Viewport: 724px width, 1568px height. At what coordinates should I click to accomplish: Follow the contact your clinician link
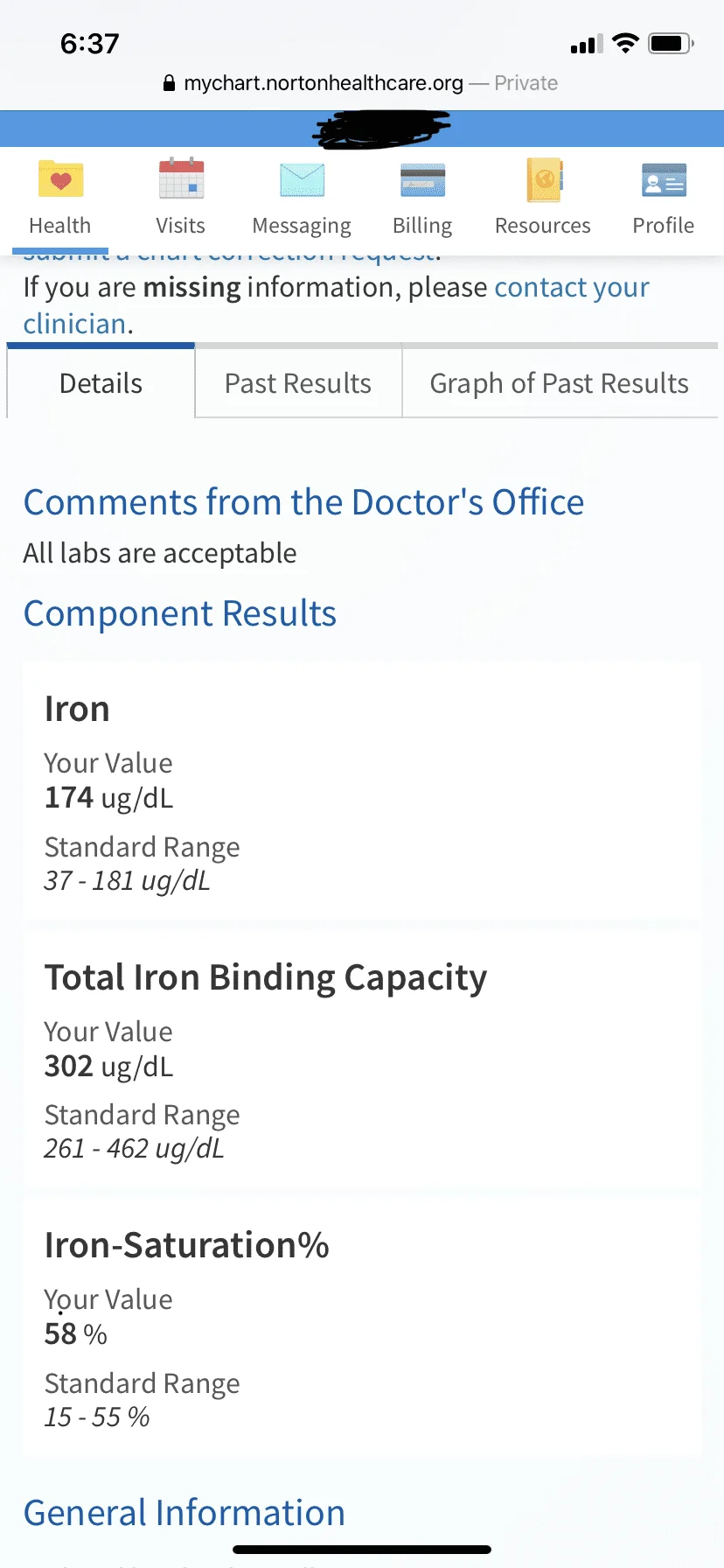(336, 305)
